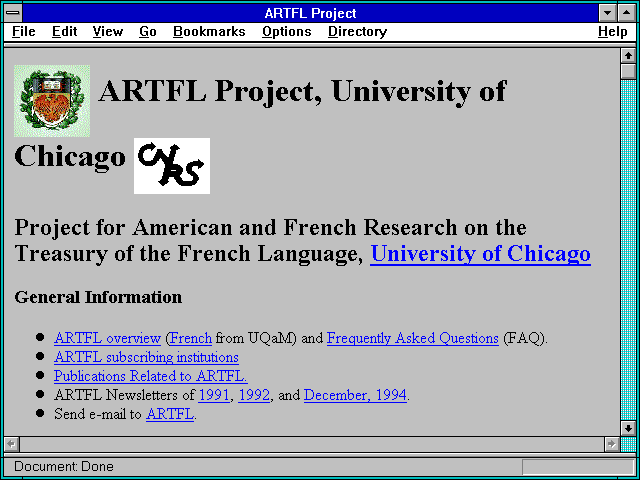This screenshot has height=480, width=640.
Task: Follow the University of Chicago link
Action: click(x=480, y=253)
